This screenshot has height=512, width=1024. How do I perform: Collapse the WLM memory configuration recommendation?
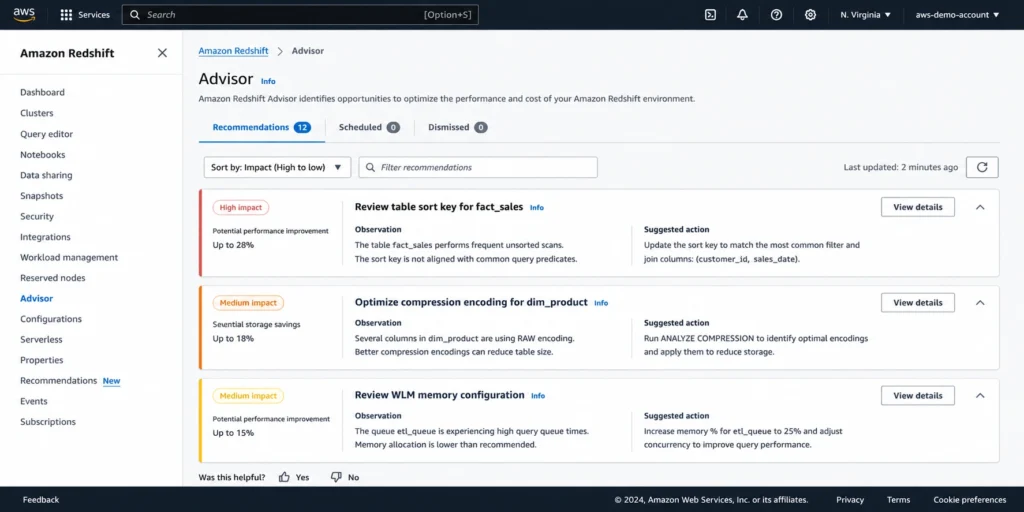click(980, 395)
